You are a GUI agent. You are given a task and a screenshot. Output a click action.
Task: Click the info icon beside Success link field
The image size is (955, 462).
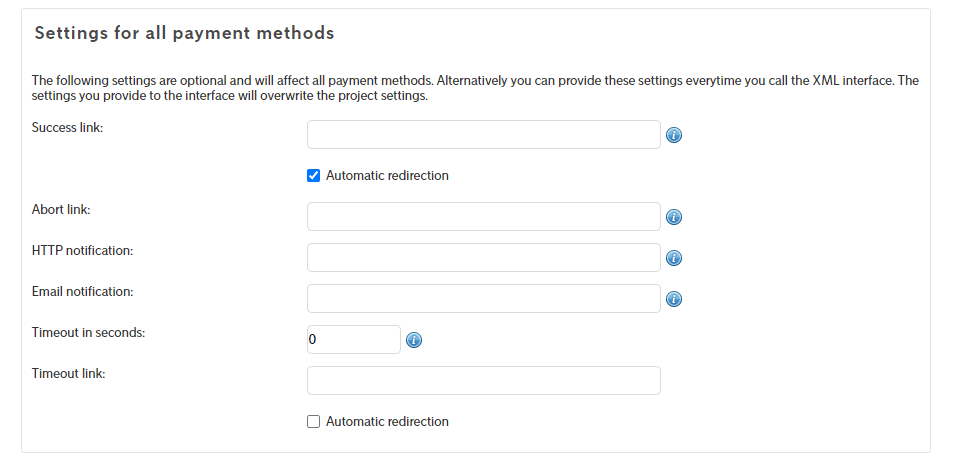[x=674, y=135]
